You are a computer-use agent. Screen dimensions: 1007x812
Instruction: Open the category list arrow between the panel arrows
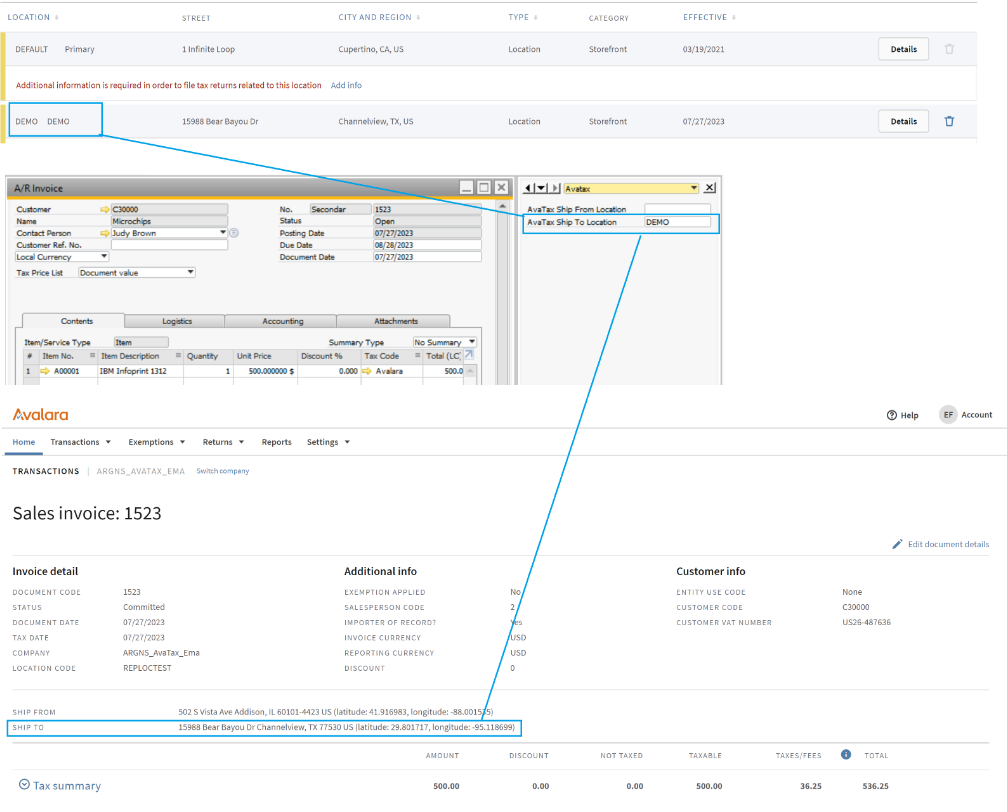click(x=541, y=188)
